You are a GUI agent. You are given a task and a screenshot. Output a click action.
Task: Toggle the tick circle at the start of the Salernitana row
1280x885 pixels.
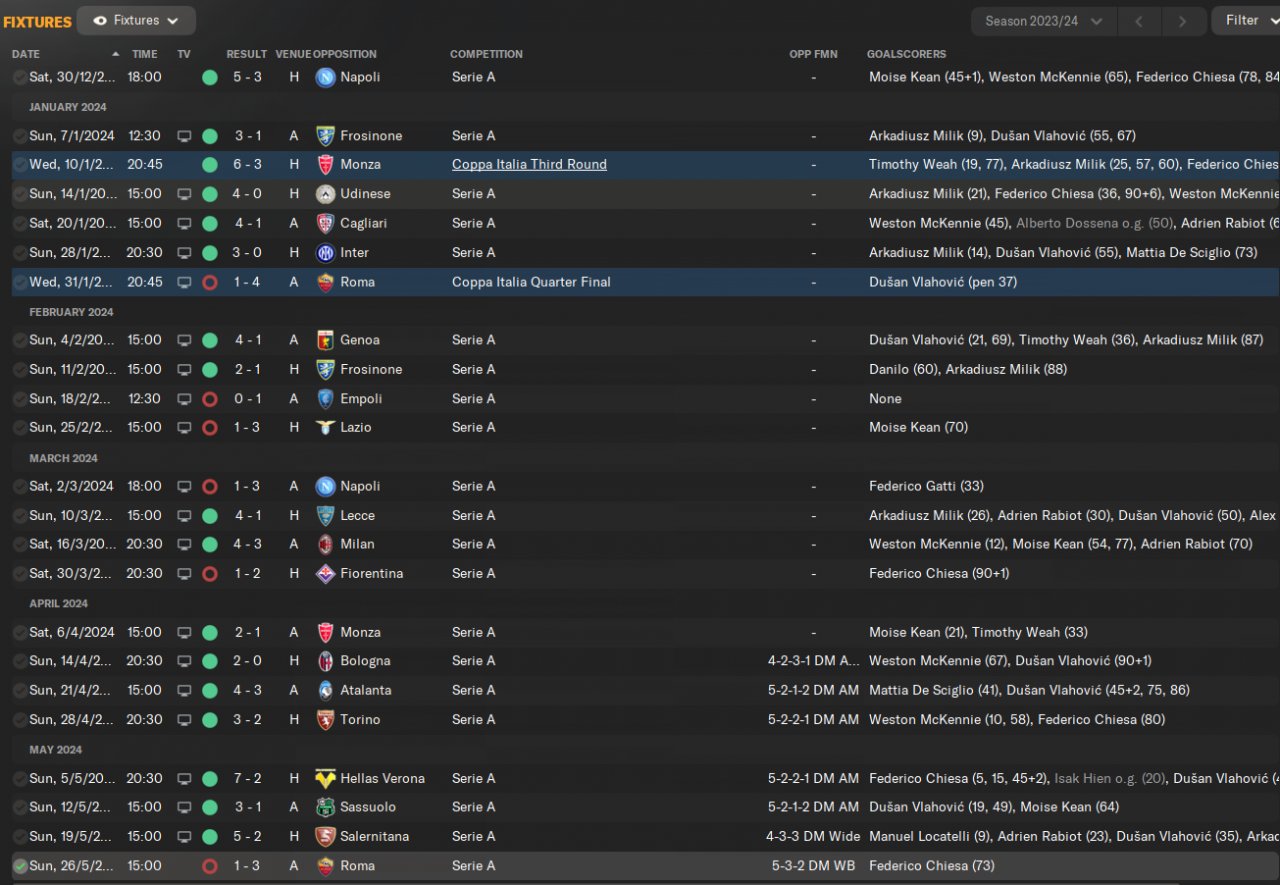pyautogui.click(x=20, y=837)
